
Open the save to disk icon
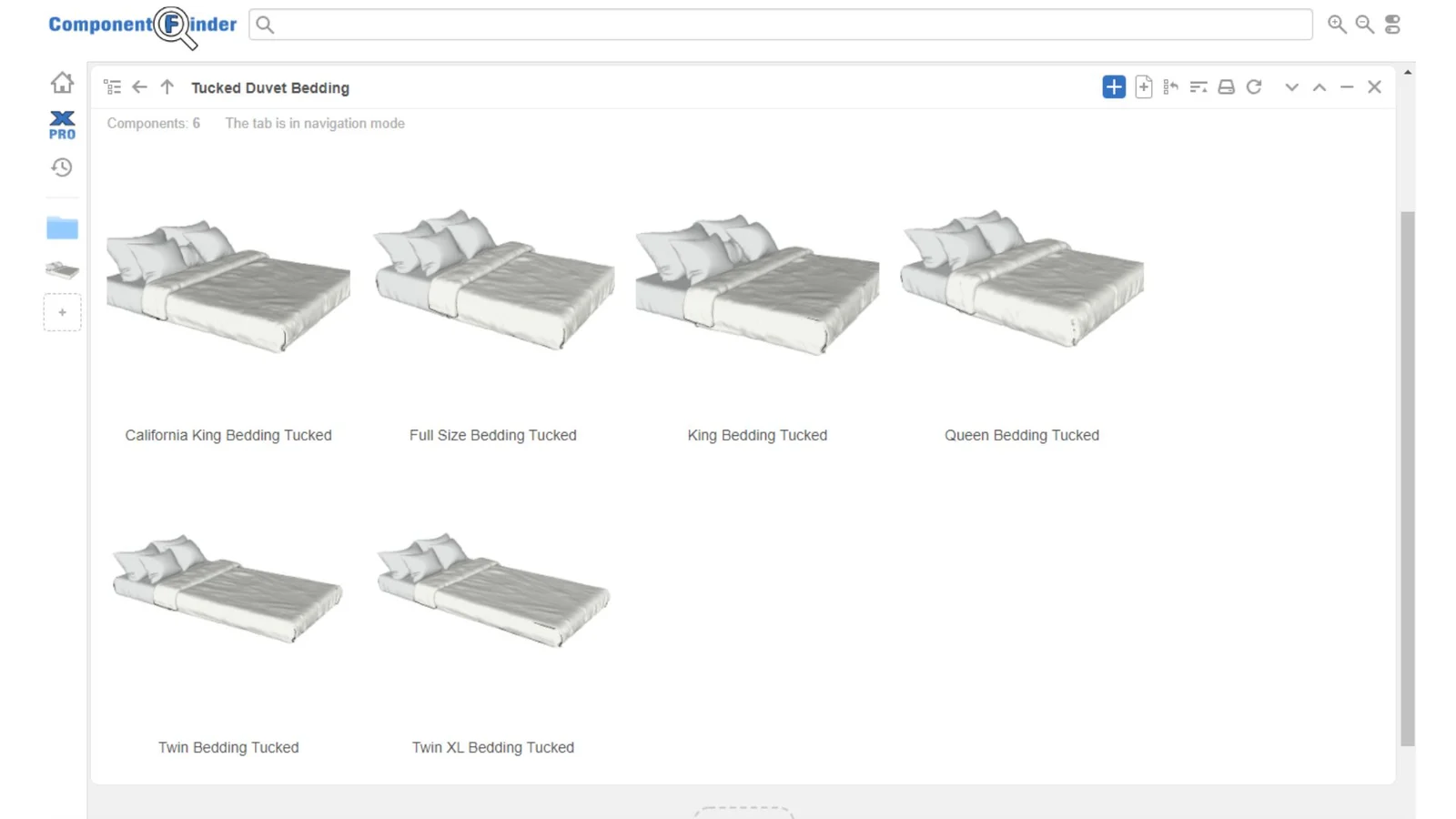1226,86
